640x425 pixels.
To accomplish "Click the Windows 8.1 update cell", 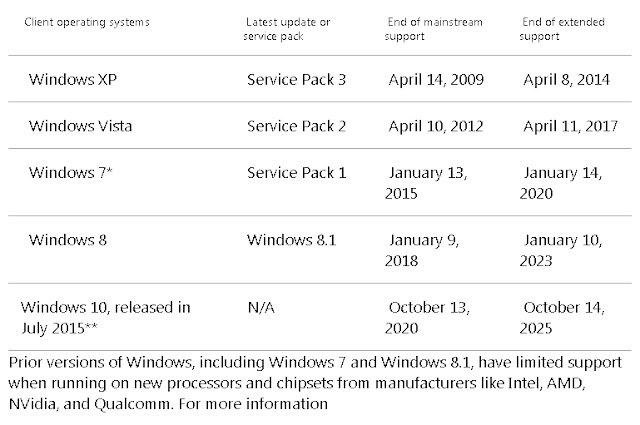I will click(x=291, y=240).
